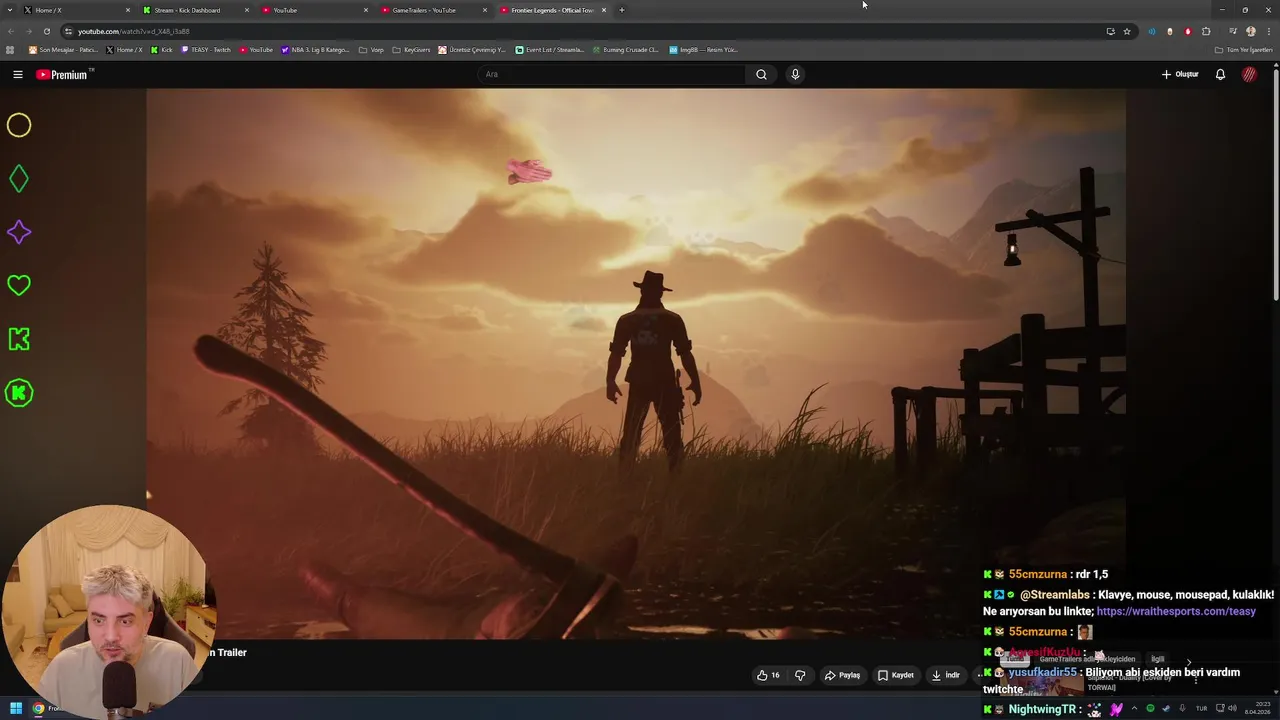Activate voice search microphone icon

[x=795, y=74]
